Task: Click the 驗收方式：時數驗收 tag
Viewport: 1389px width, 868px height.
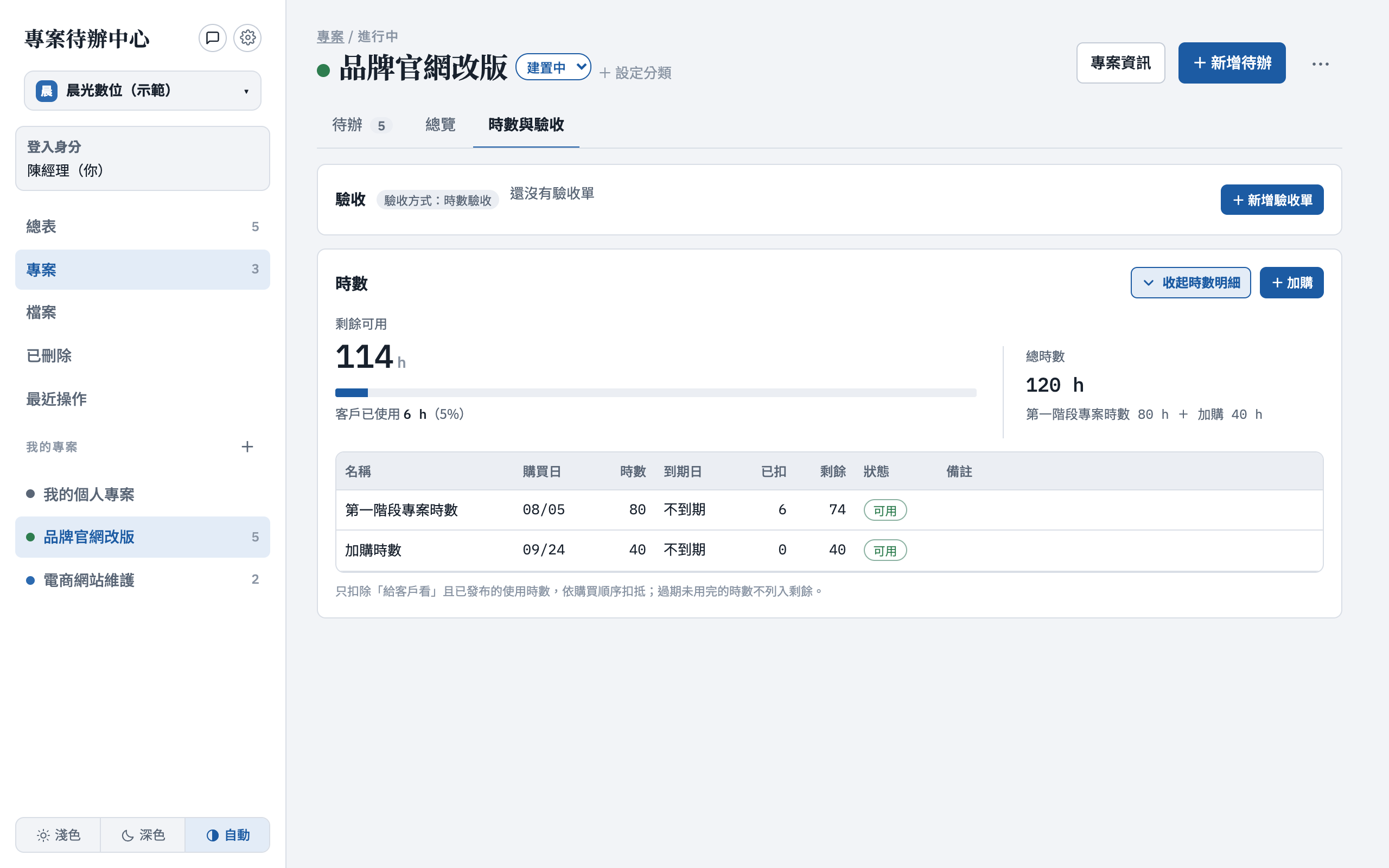Action: pos(437,200)
